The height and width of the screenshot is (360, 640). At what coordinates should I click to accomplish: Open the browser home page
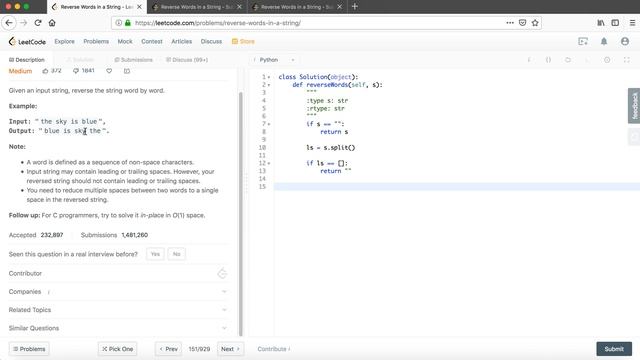click(x=52, y=23)
